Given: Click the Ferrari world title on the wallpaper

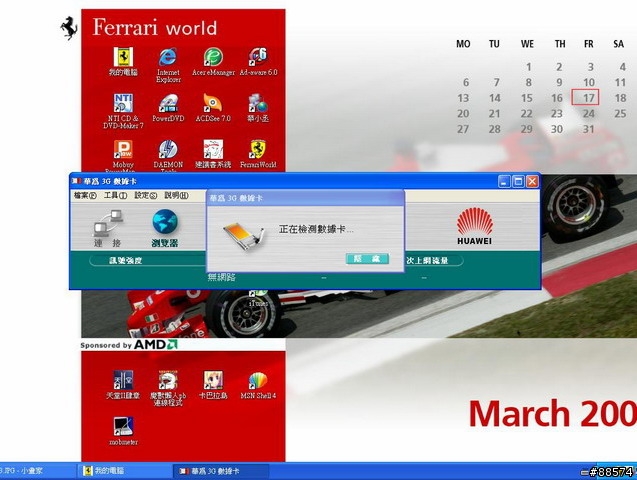Looking at the screenshot, I should (155, 28).
